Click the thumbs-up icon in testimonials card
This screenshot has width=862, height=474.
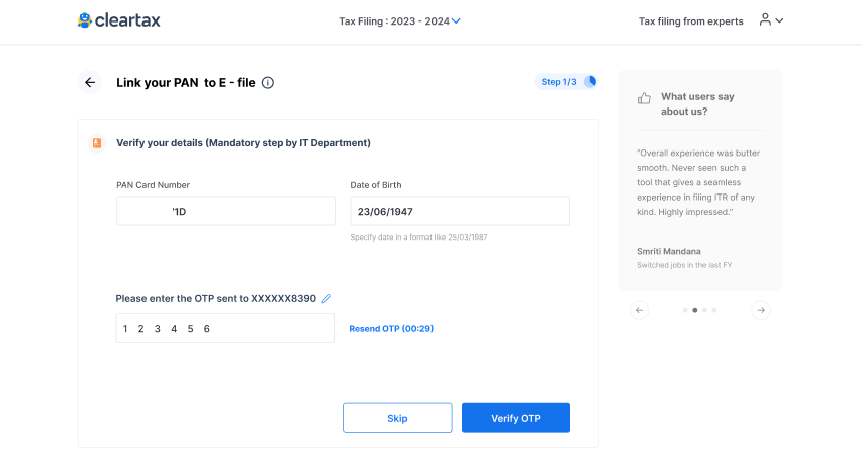click(x=644, y=98)
